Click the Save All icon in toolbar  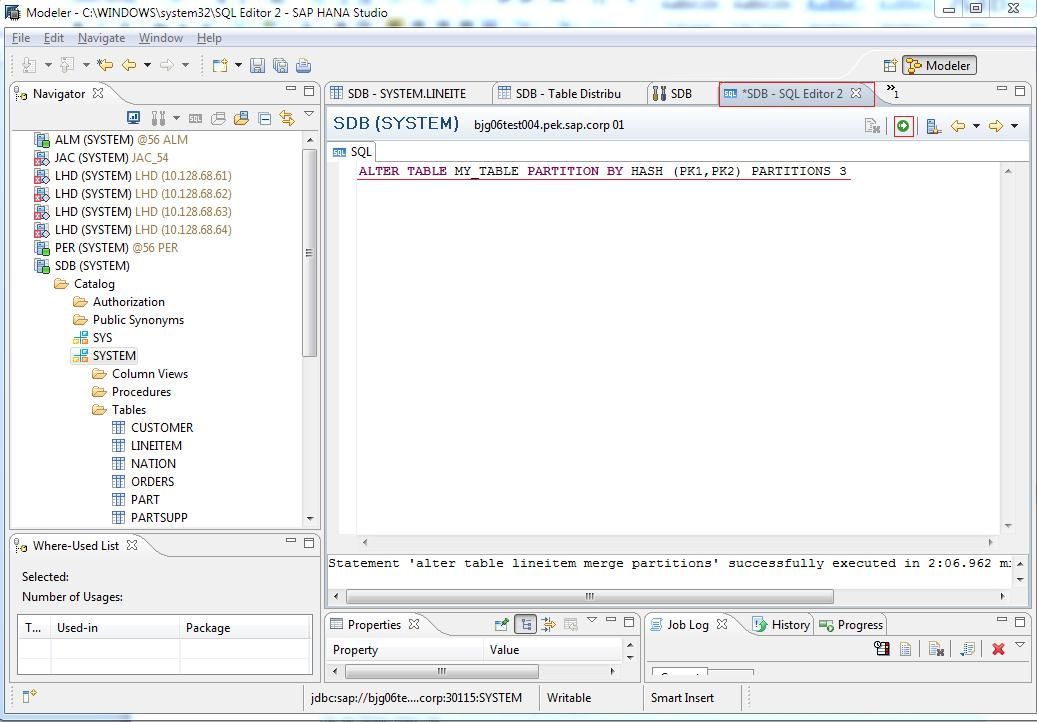[280, 65]
